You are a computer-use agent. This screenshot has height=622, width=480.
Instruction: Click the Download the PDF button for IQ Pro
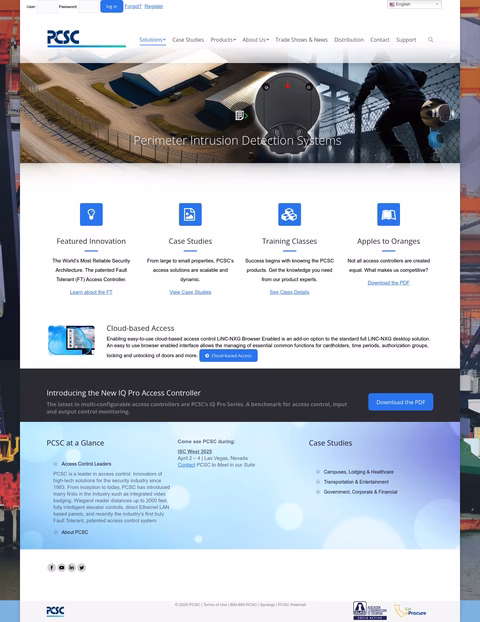pos(401,402)
